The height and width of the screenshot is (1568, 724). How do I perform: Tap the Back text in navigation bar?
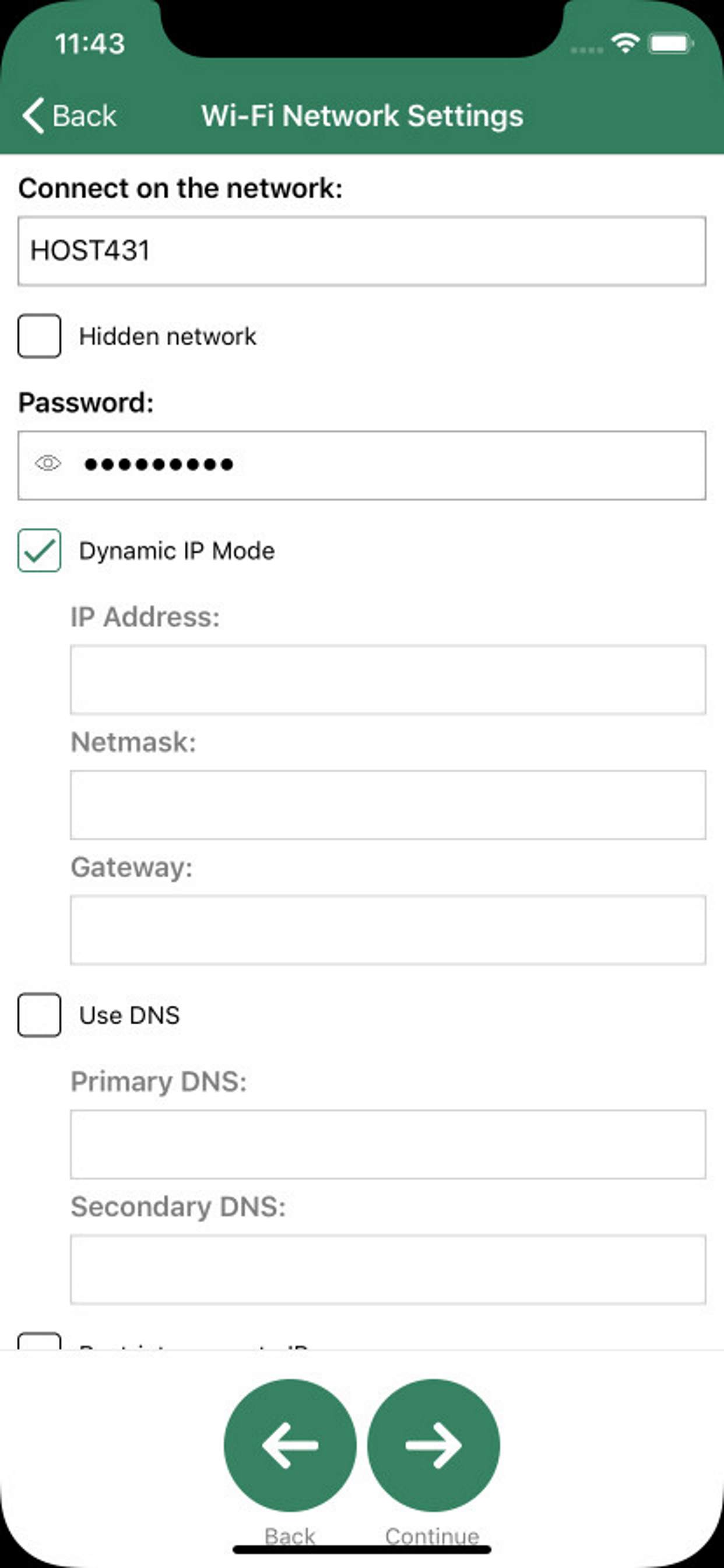pos(84,116)
